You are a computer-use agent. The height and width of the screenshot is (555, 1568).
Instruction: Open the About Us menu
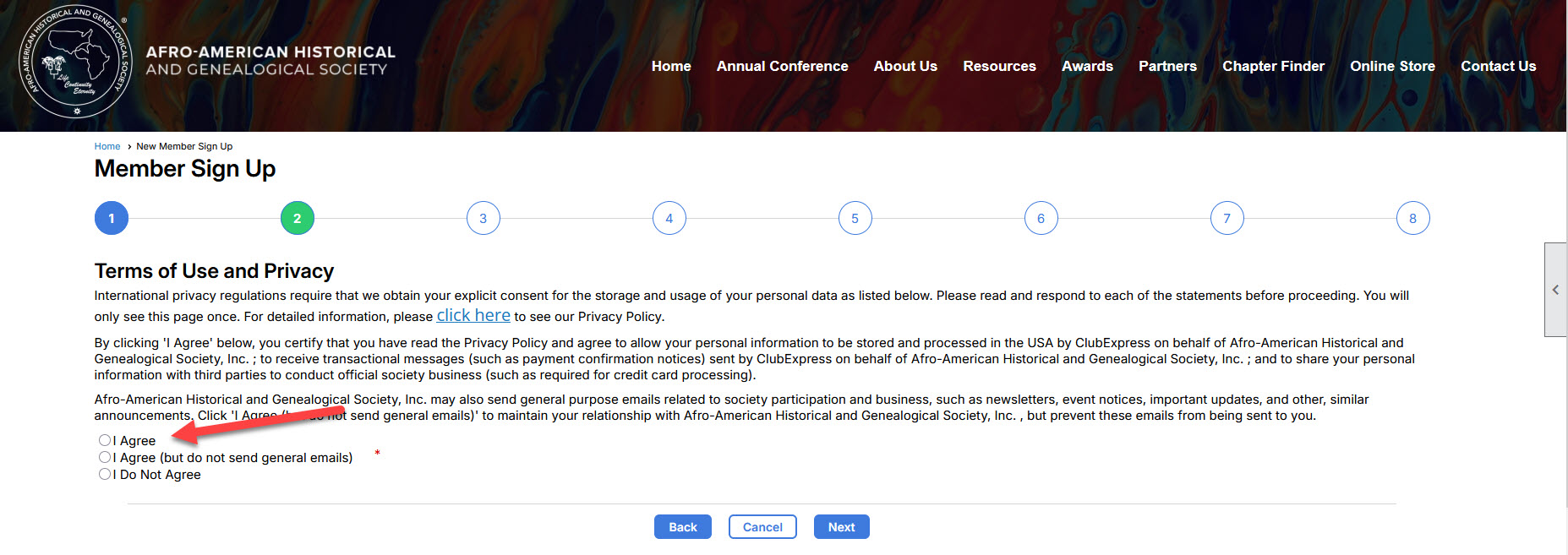tap(905, 66)
